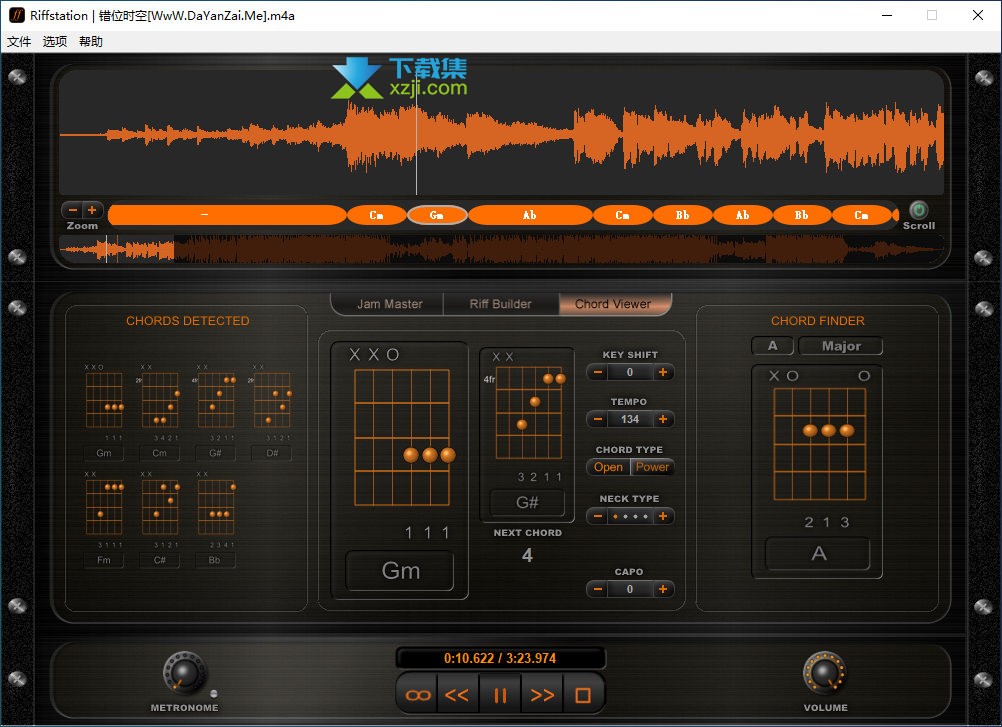
Task: Increase the Tempo value
Action: point(663,419)
